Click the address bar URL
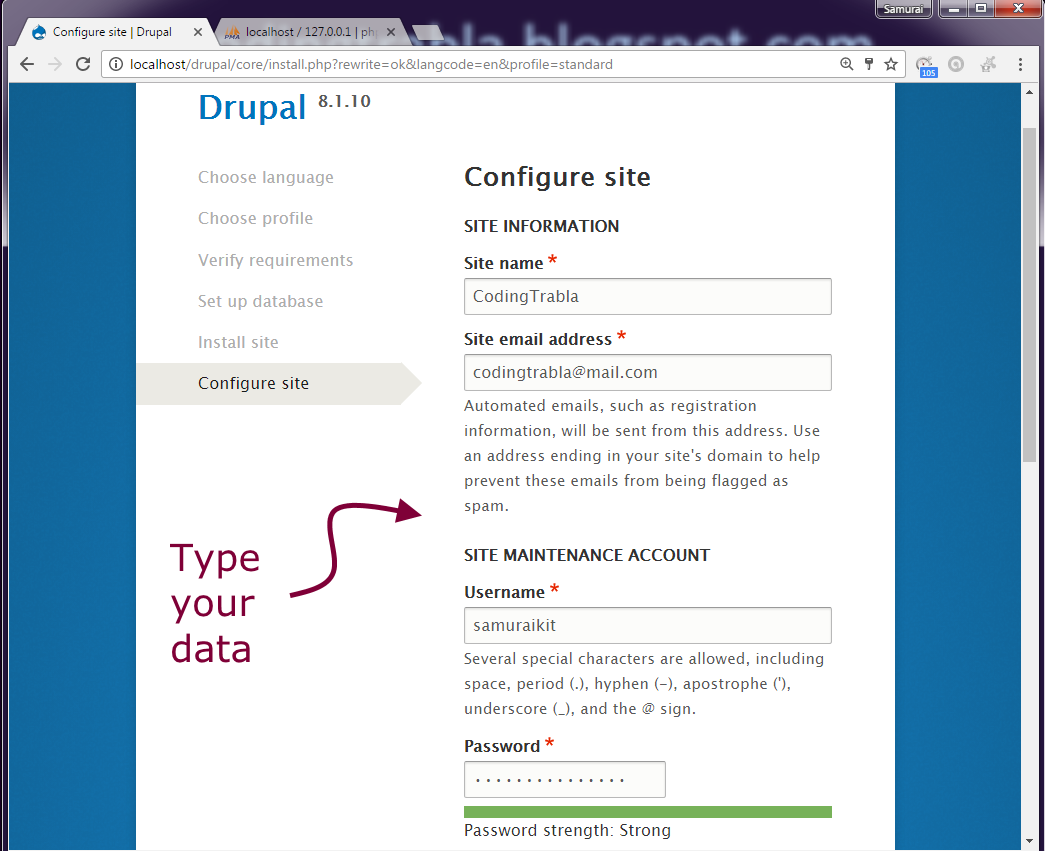1045x851 pixels. [371, 64]
